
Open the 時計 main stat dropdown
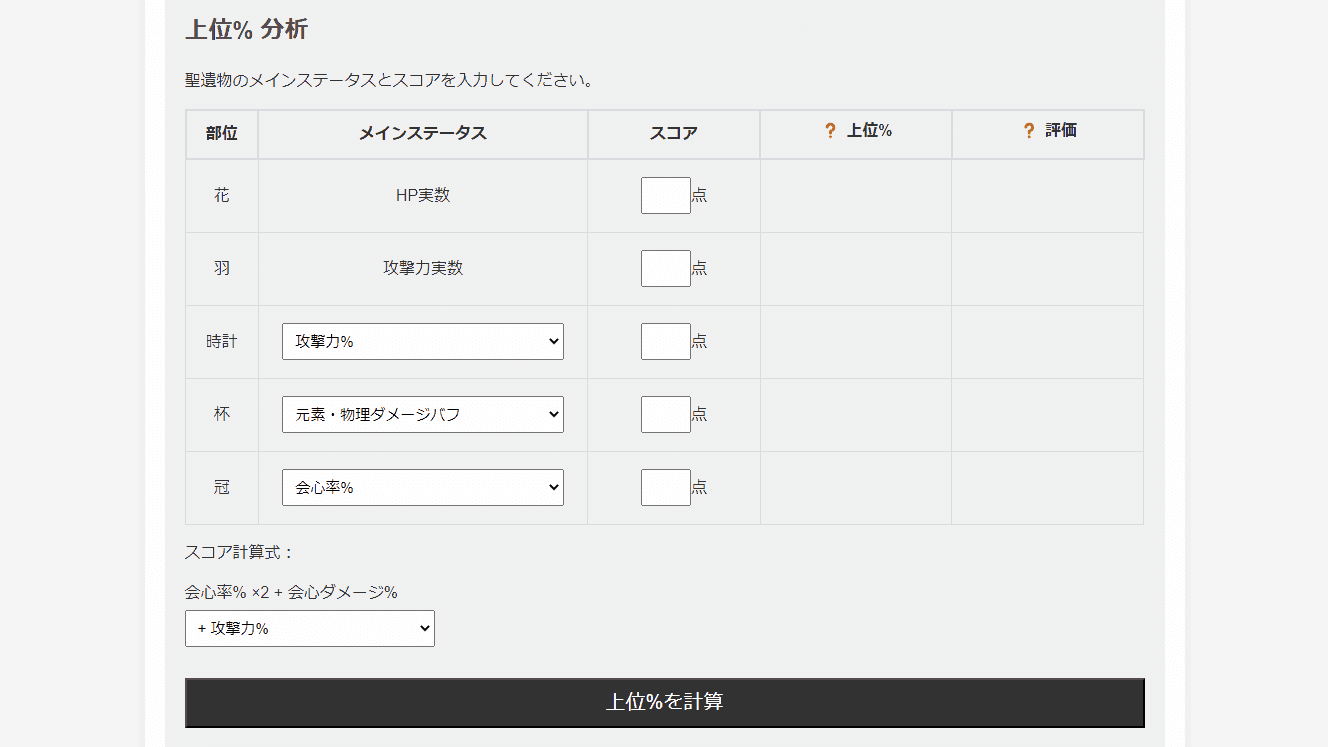422,341
